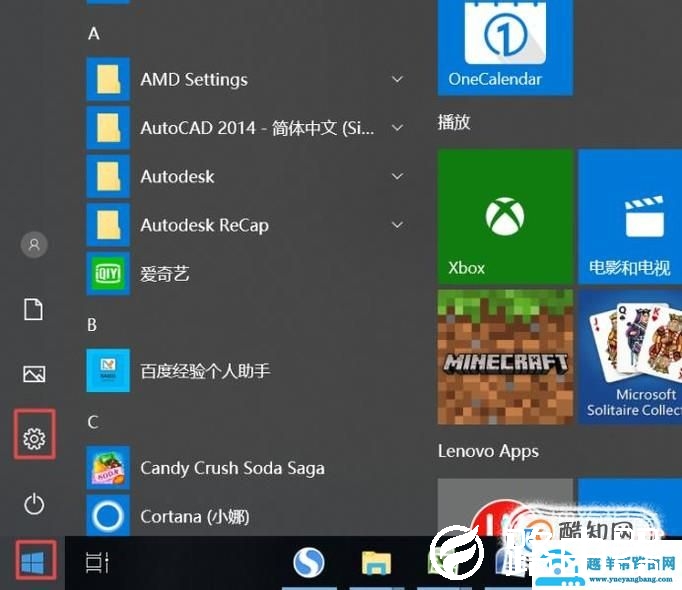Viewport: 682px width, 590px height.
Task: Open the AMD Settings folder icon
Action: coord(108,79)
